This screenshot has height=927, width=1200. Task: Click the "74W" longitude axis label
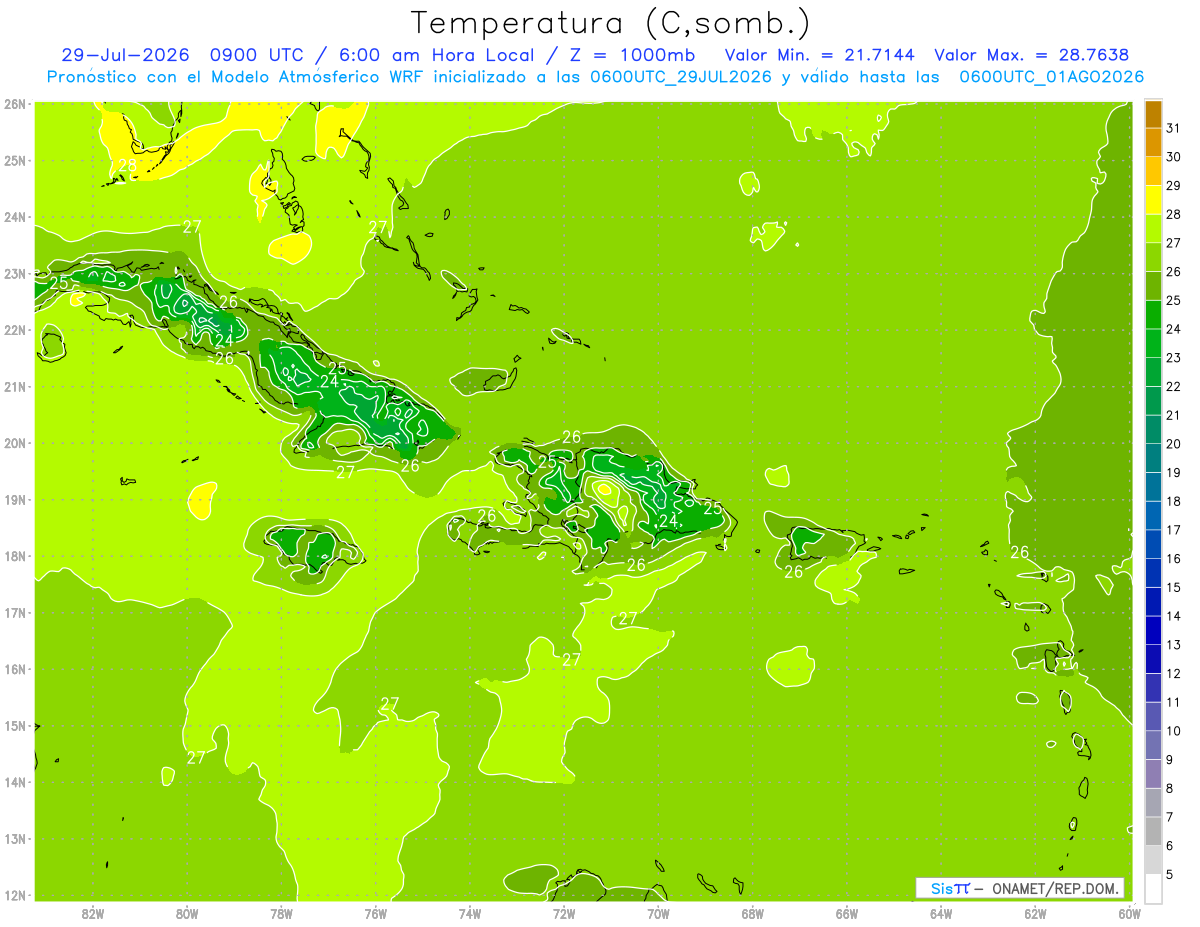point(470,913)
